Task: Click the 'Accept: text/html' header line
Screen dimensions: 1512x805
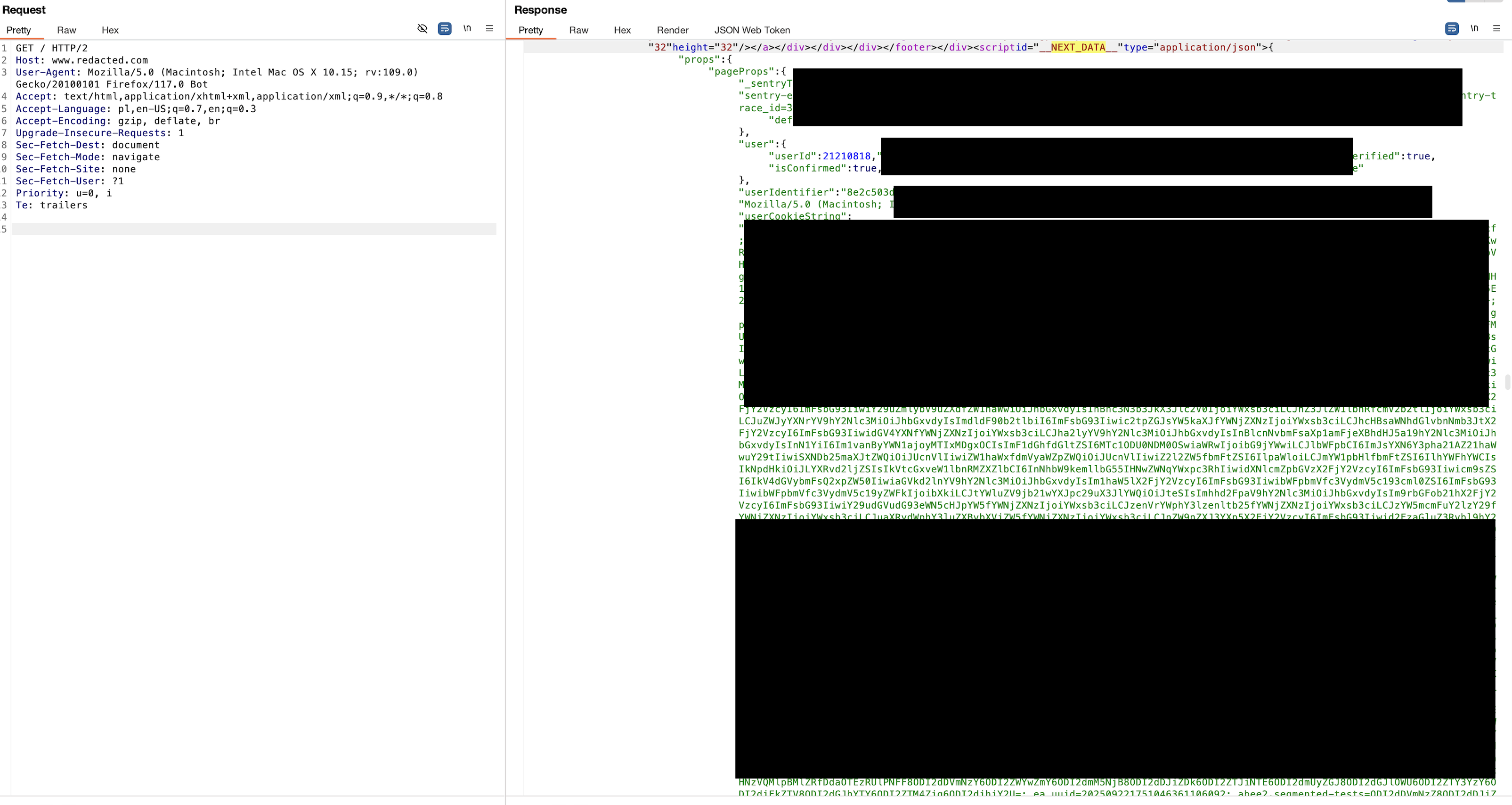Action: (x=229, y=96)
